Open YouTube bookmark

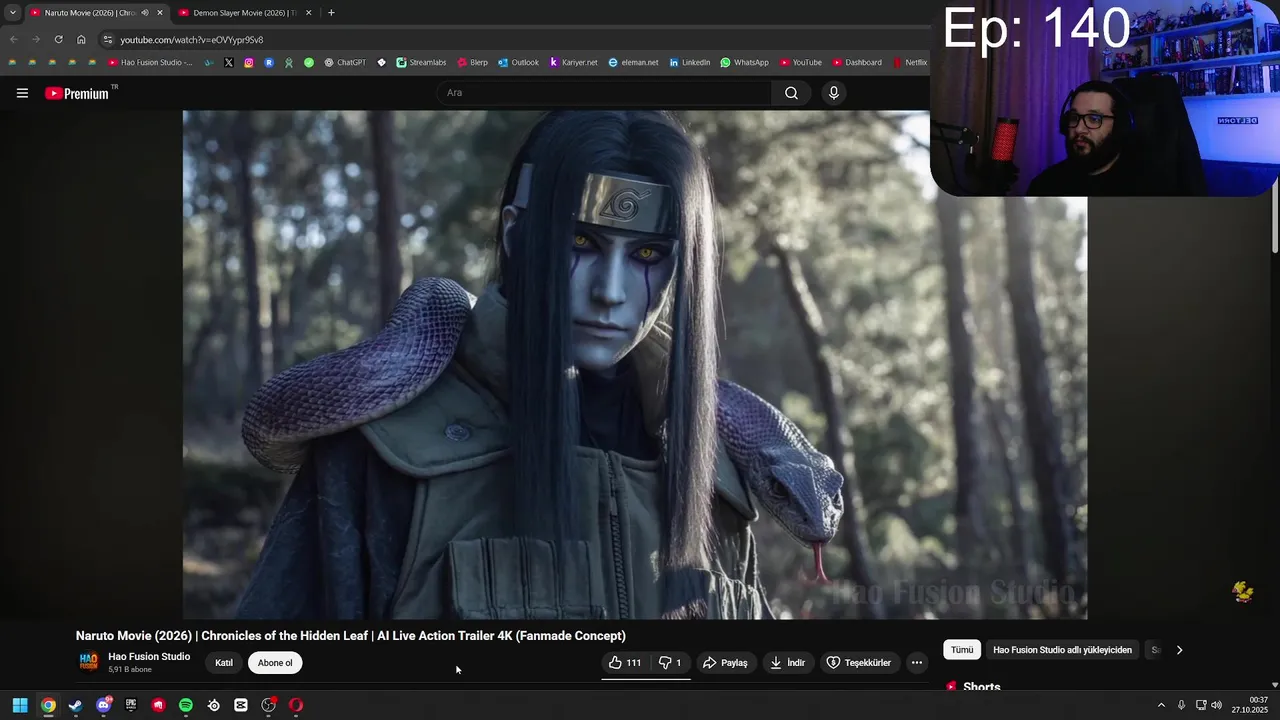click(x=801, y=62)
